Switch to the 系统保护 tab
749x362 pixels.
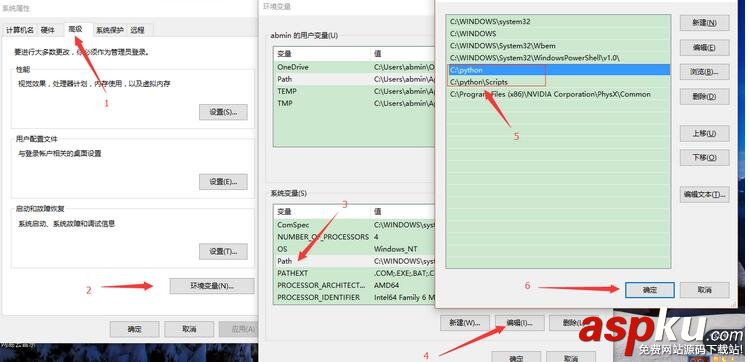109,30
